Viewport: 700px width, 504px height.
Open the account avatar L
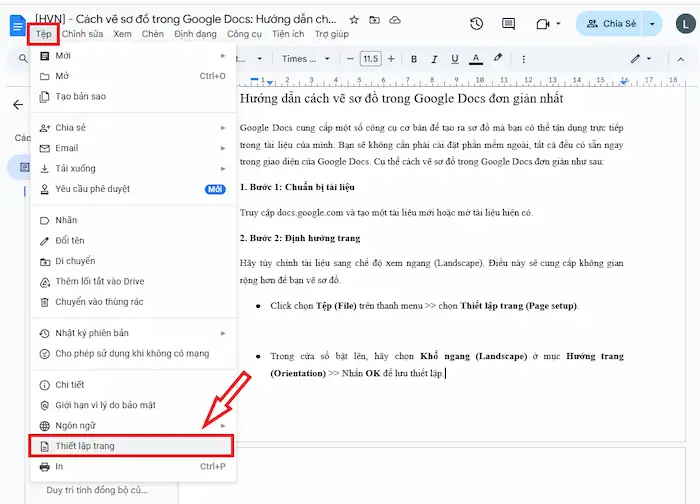tap(685, 24)
